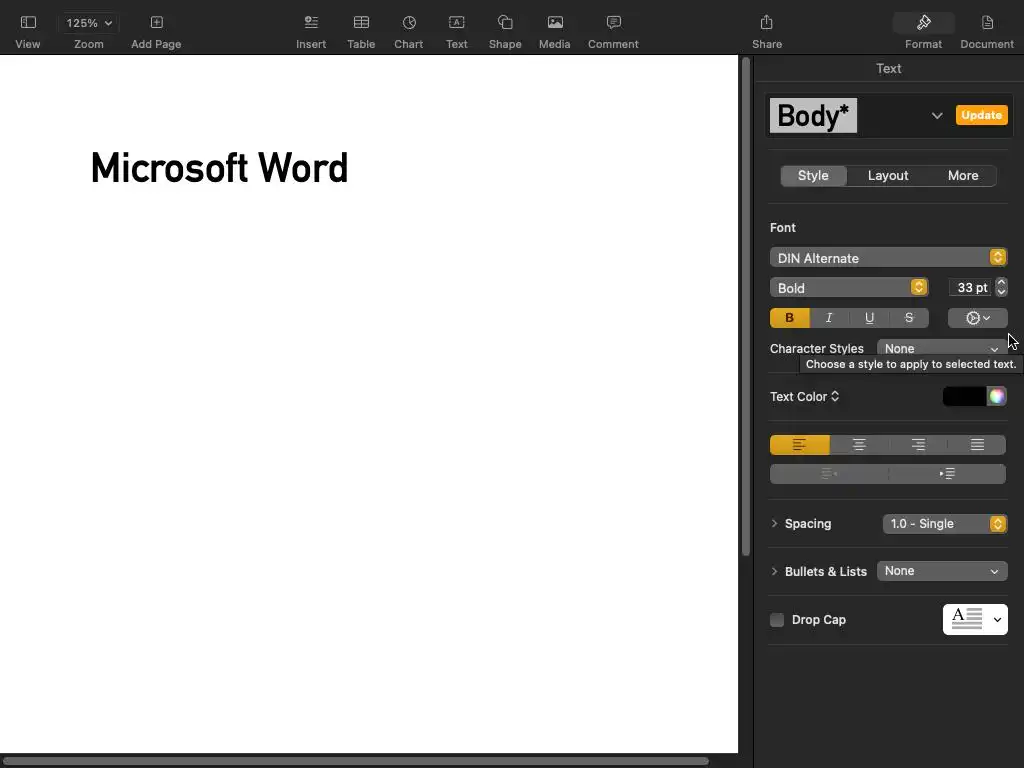
Task: Open the Shape picker
Action: click(505, 31)
